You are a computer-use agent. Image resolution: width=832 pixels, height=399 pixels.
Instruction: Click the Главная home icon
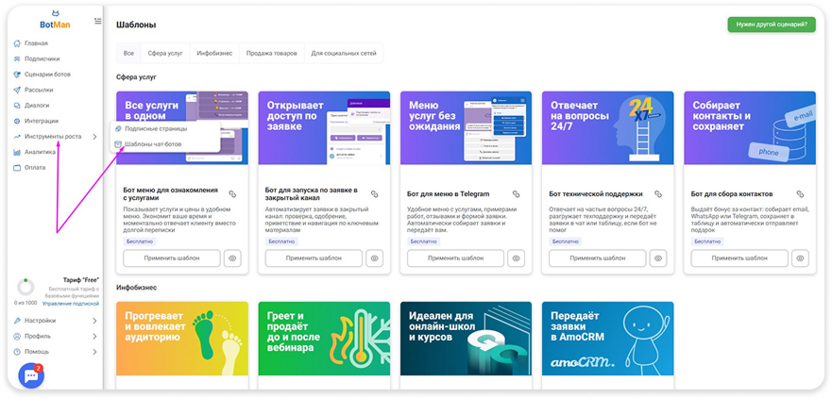point(17,44)
